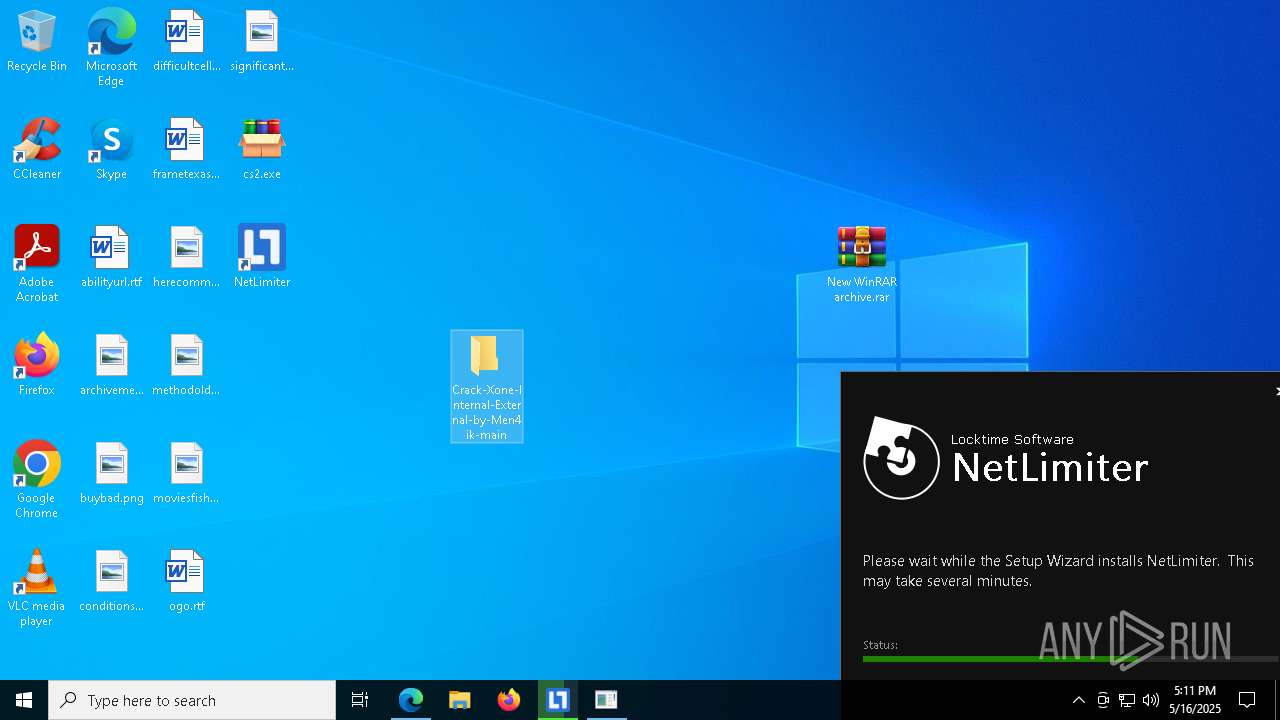This screenshot has height=720, width=1280.
Task: Open the clock showing 5:11 PM
Action: 1196,700
